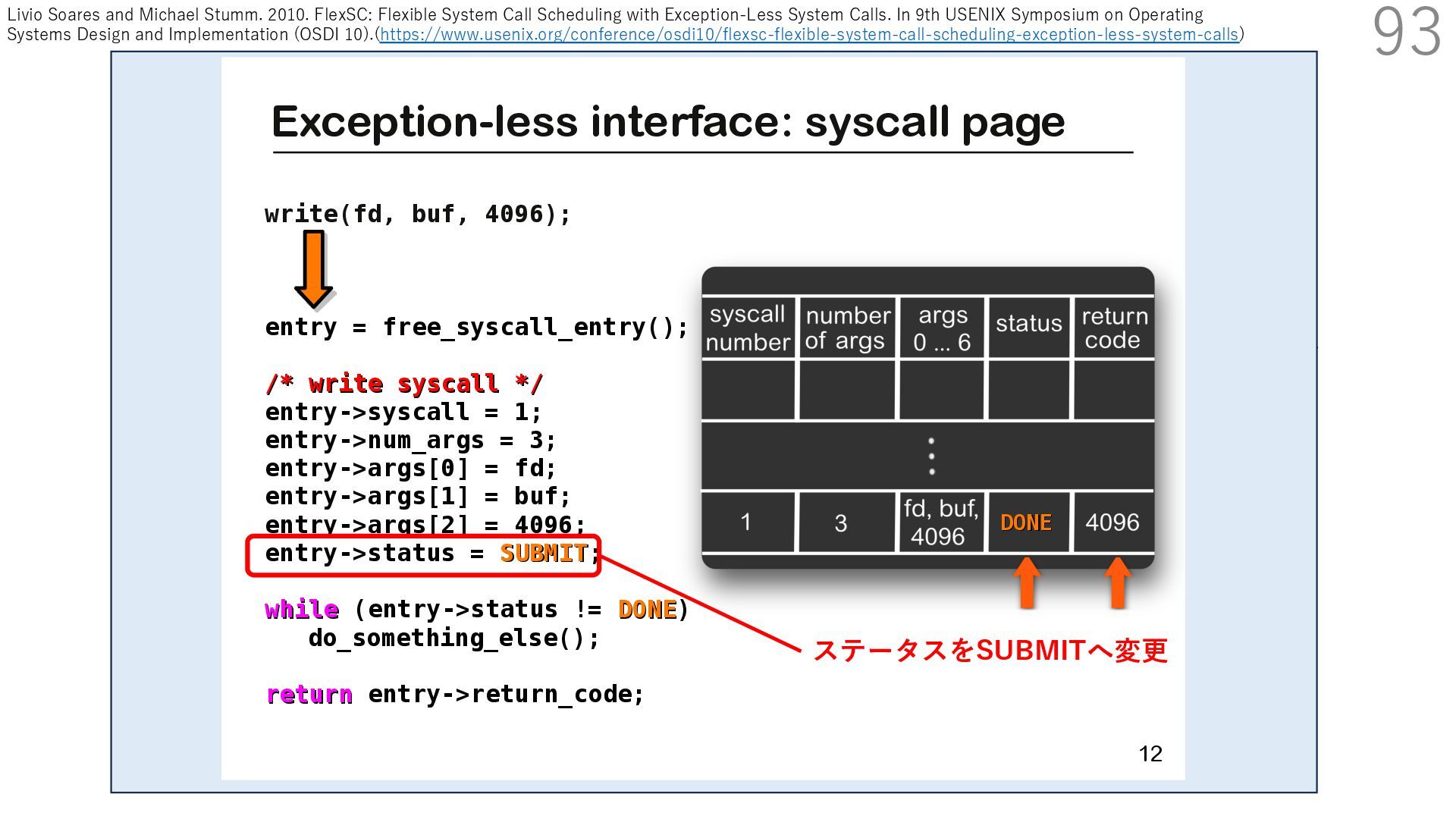1456x819 pixels.
Task: Click the 'status' column header
Action: 1028,324
